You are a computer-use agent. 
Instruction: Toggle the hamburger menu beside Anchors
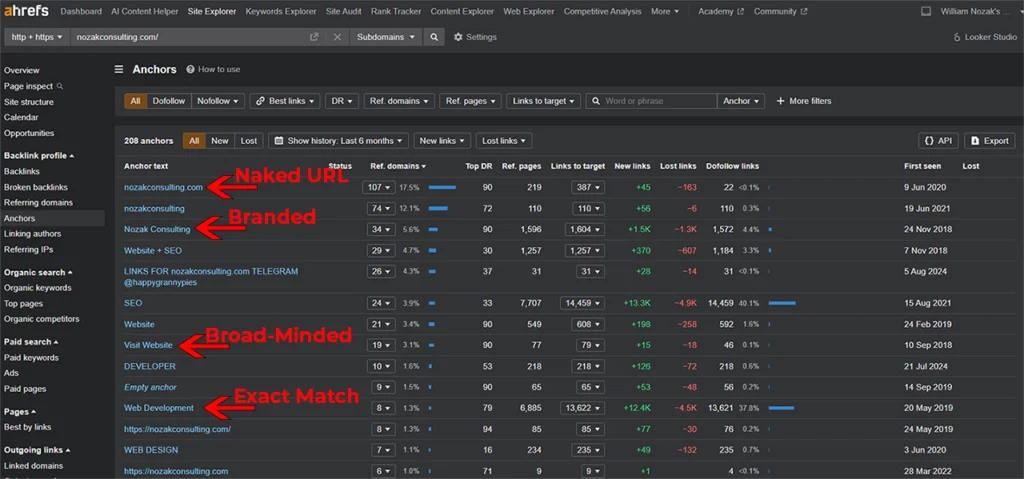coord(119,69)
